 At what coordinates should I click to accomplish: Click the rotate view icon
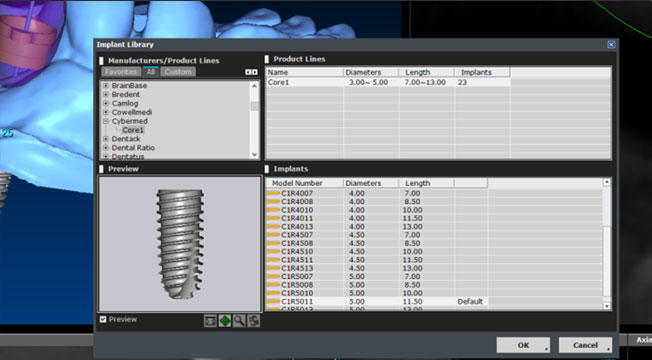point(254,321)
